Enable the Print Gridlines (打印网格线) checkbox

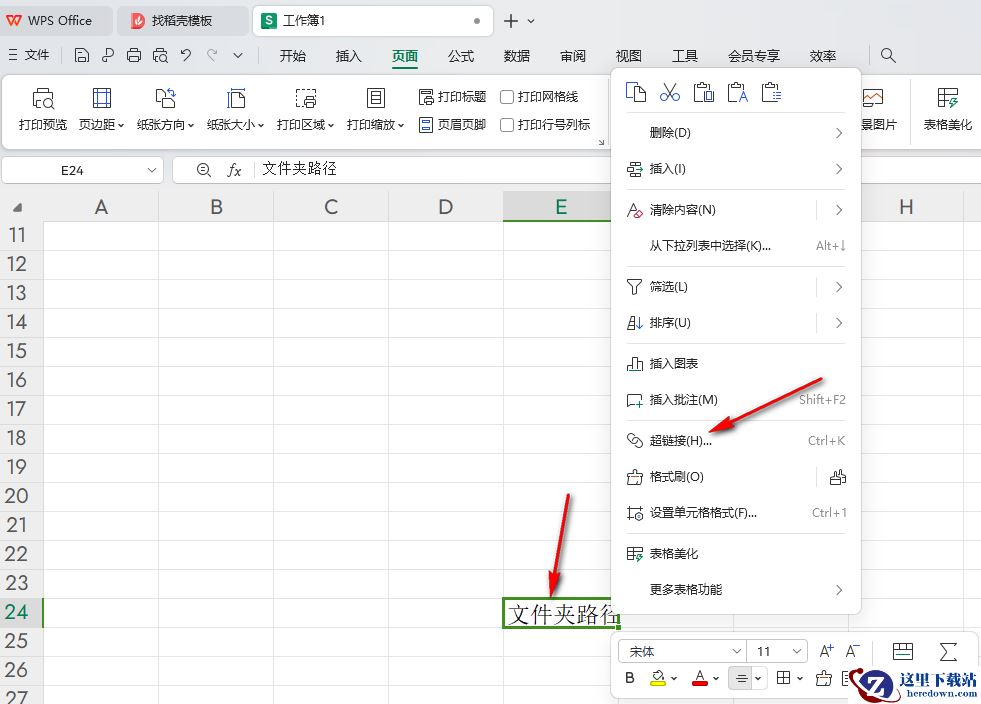pyautogui.click(x=507, y=97)
